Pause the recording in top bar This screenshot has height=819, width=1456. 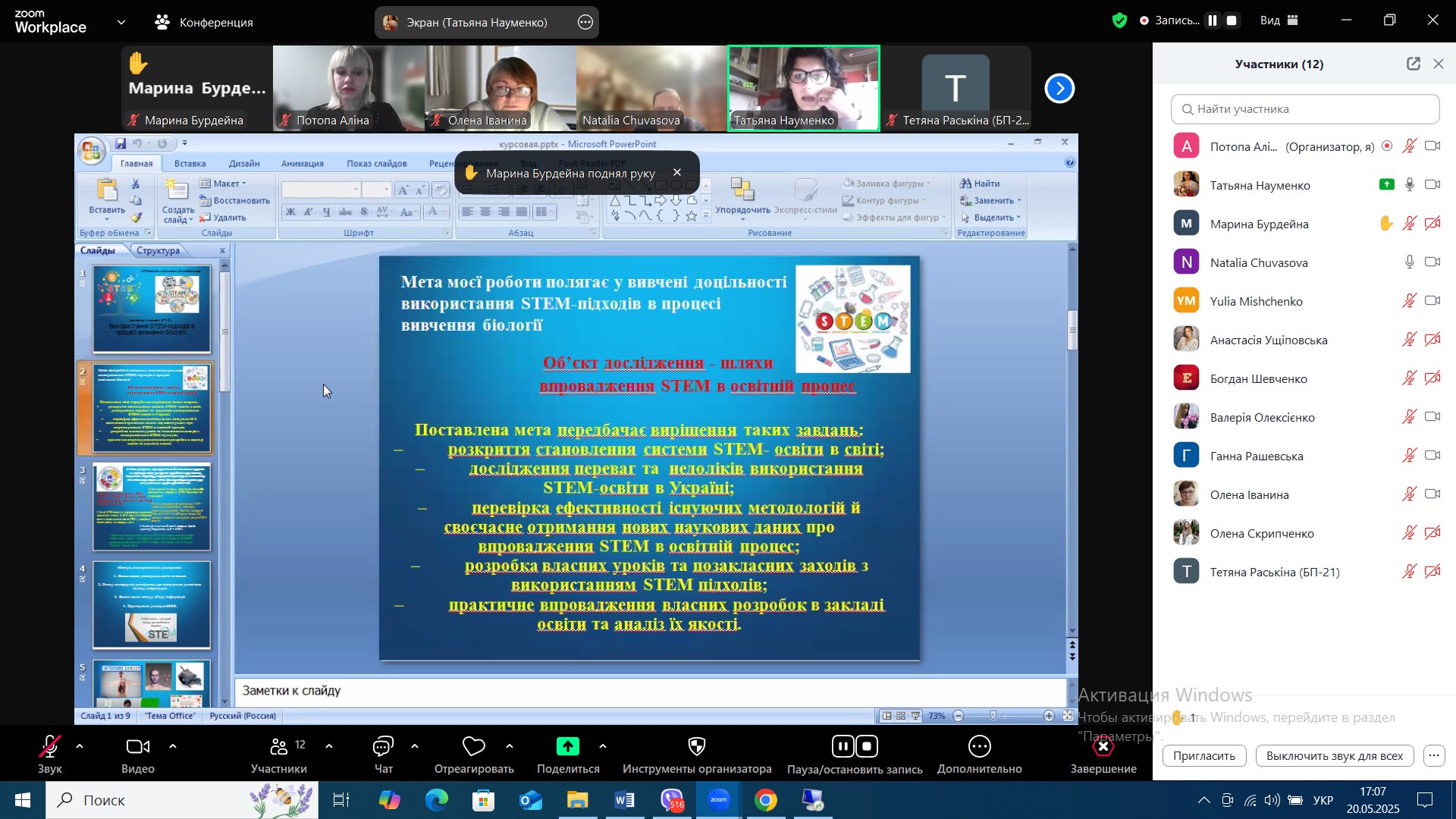pos(1213,21)
